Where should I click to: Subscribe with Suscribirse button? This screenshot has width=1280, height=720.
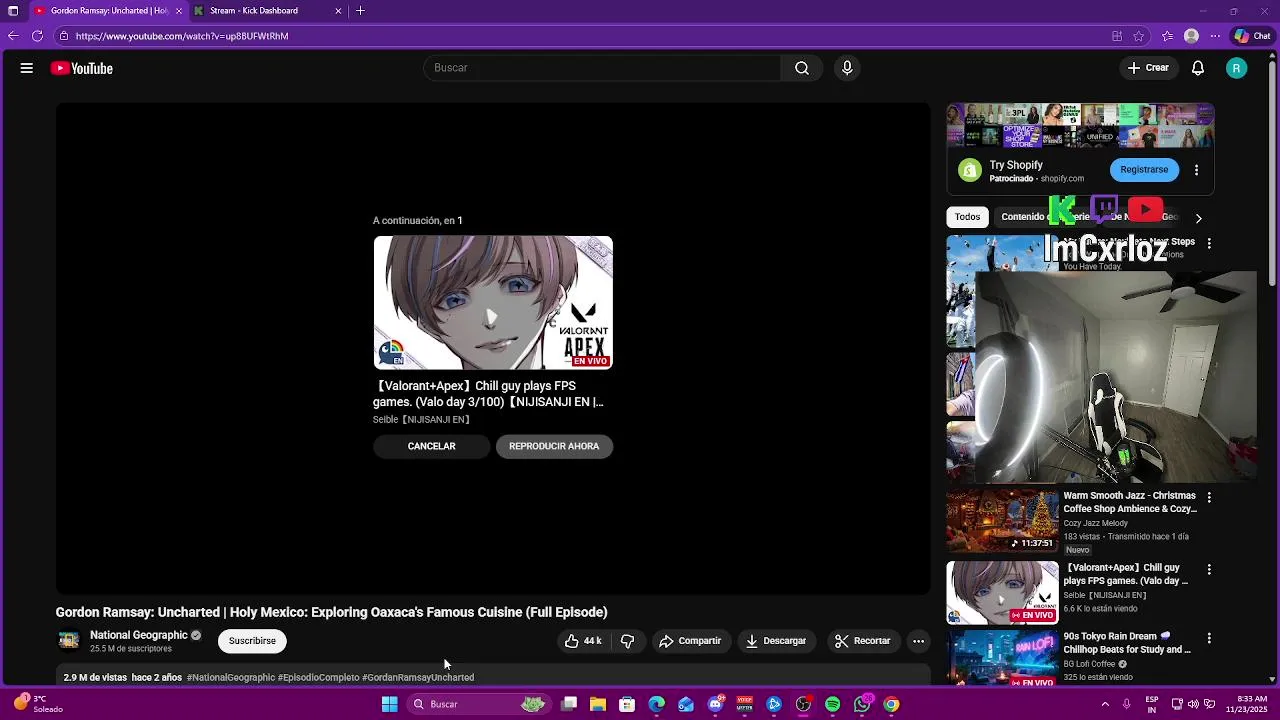[x=252, y=641]
